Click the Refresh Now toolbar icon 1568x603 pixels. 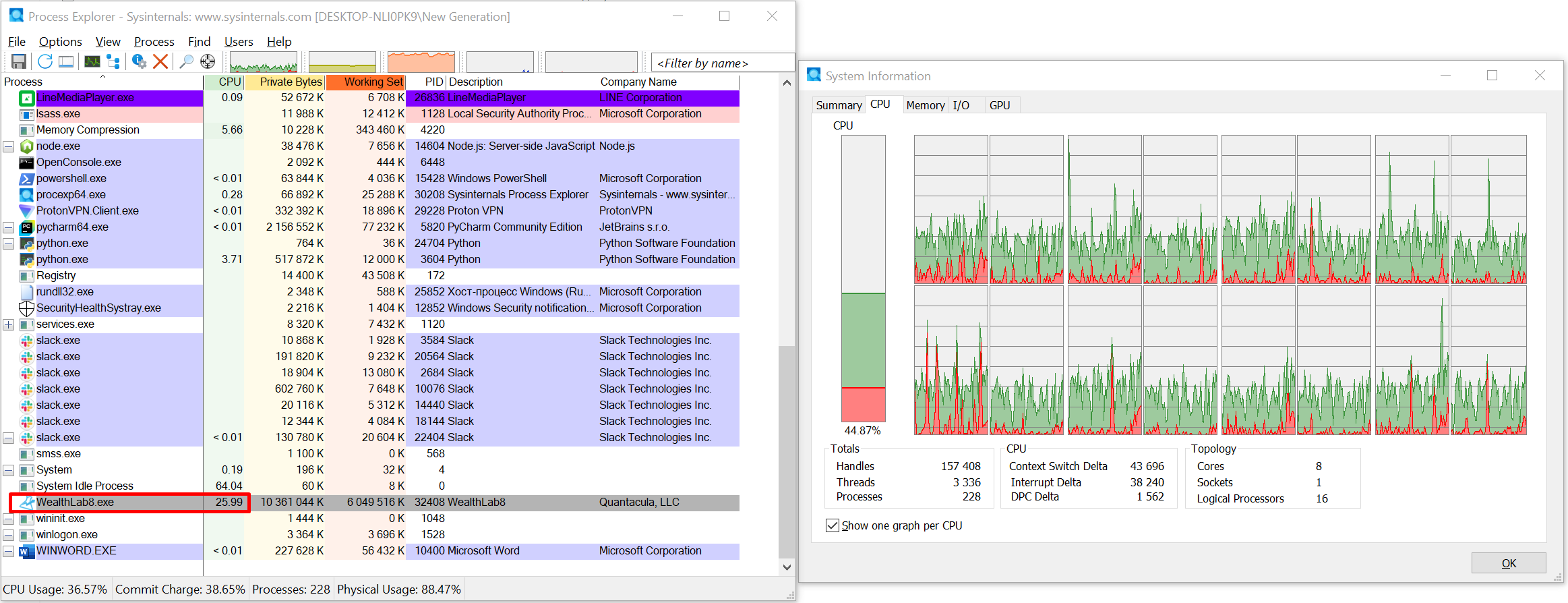(45, 62)
